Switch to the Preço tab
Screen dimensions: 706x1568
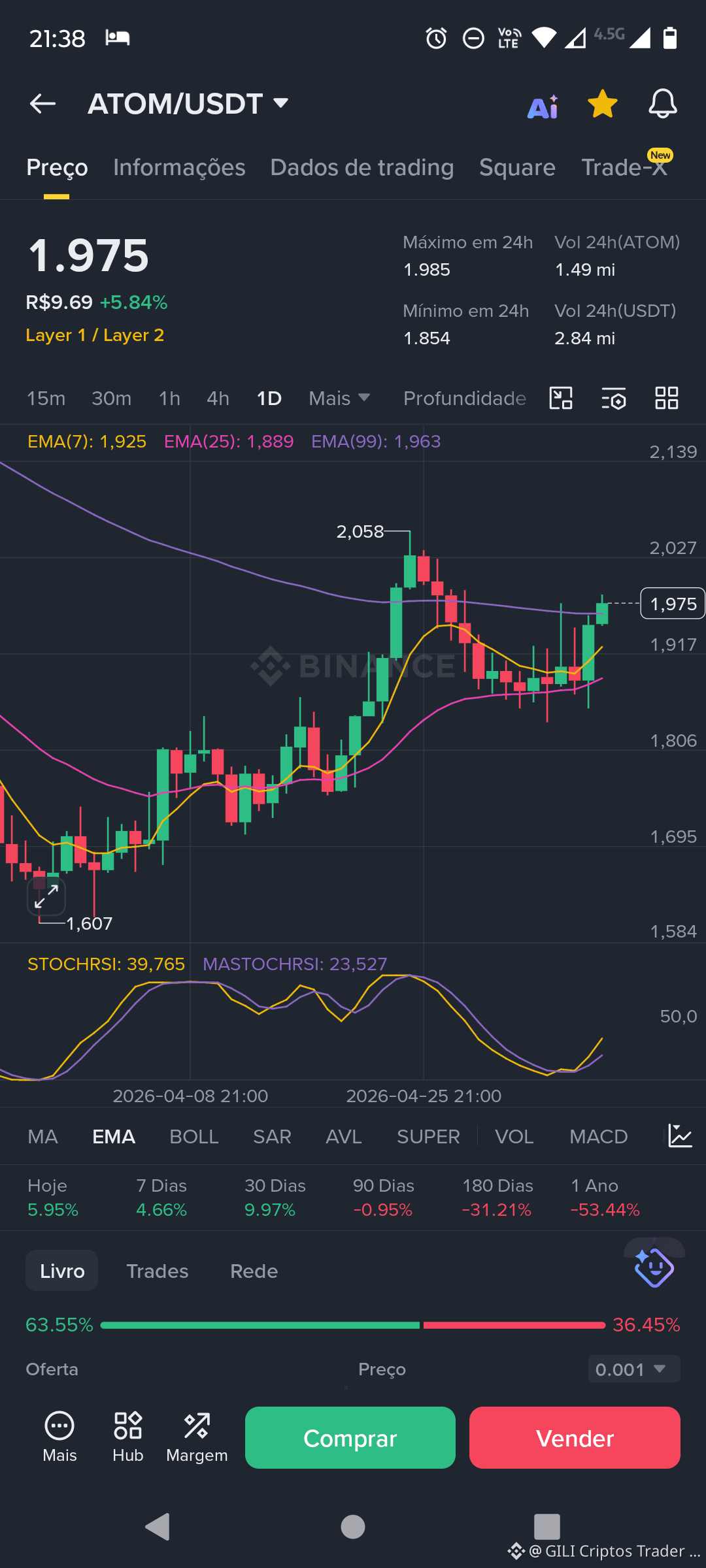57,167
